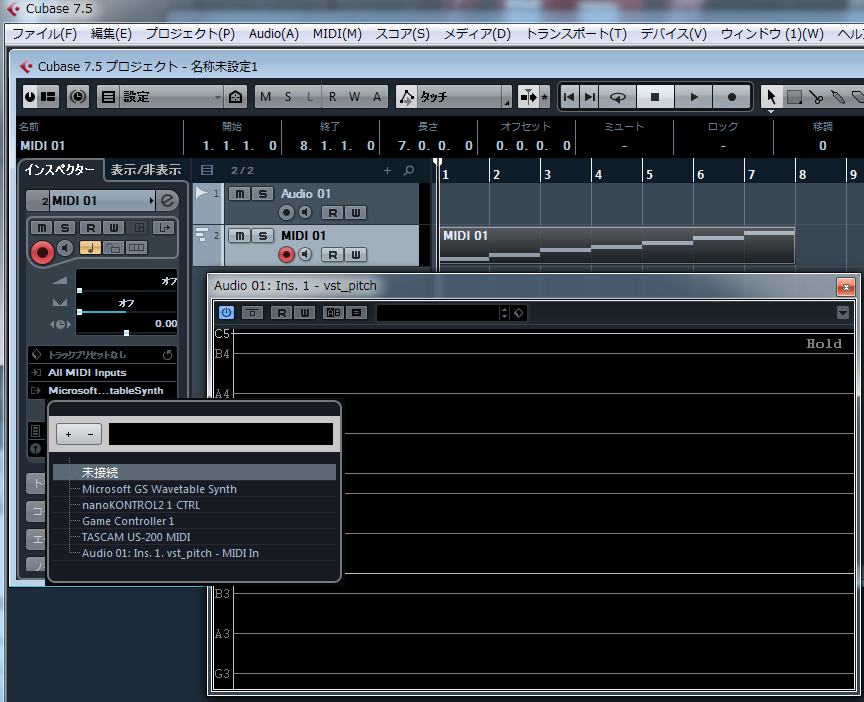Select TASCAM US-200 MIDI output
The image size is (864, 702).
click(x=195, y=537)
